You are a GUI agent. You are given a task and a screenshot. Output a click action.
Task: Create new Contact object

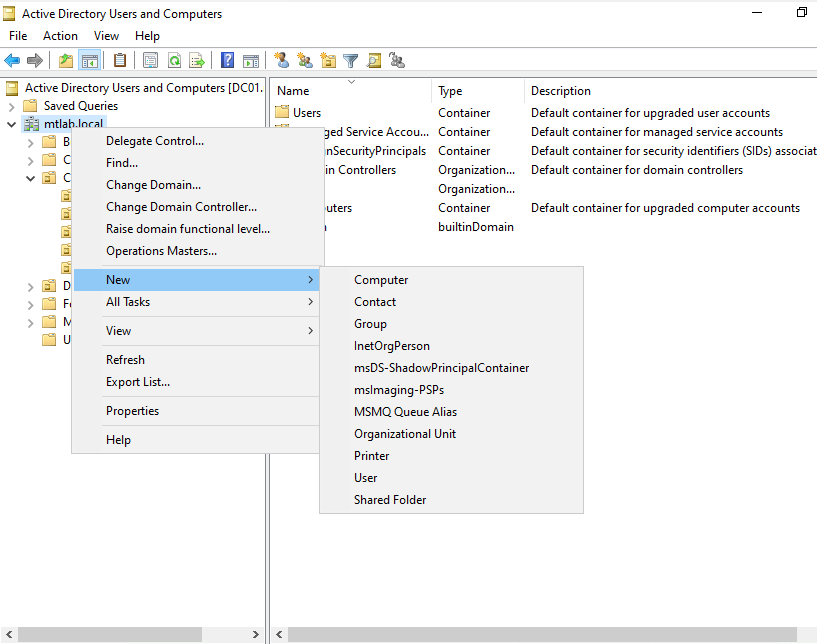451,302
